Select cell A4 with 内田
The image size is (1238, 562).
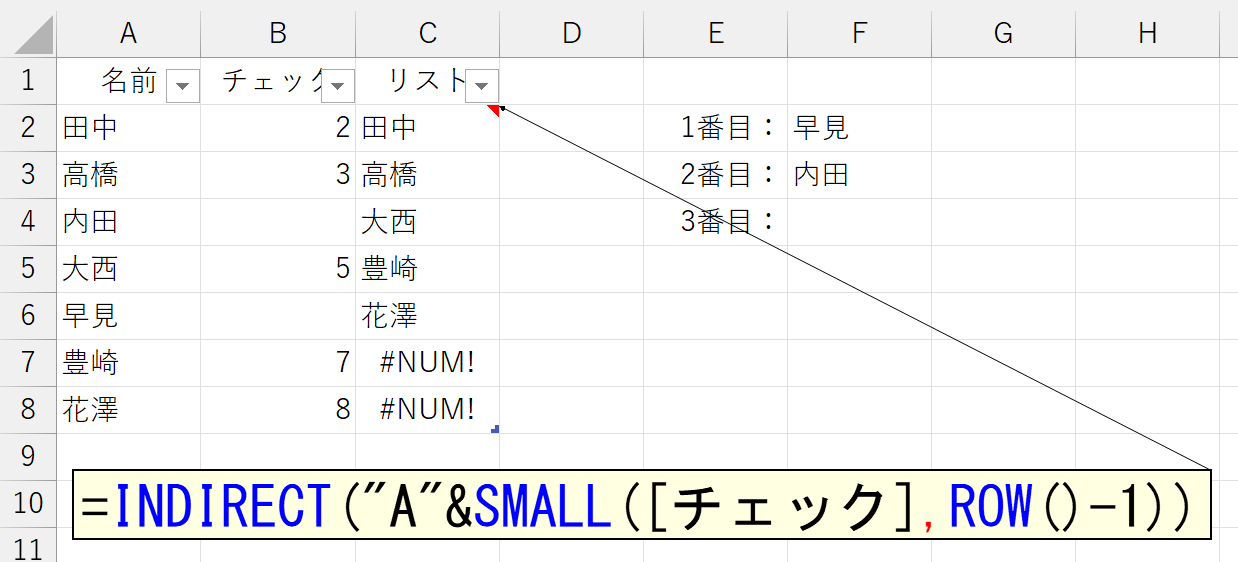pyautogui.click(x=128, y=222)
